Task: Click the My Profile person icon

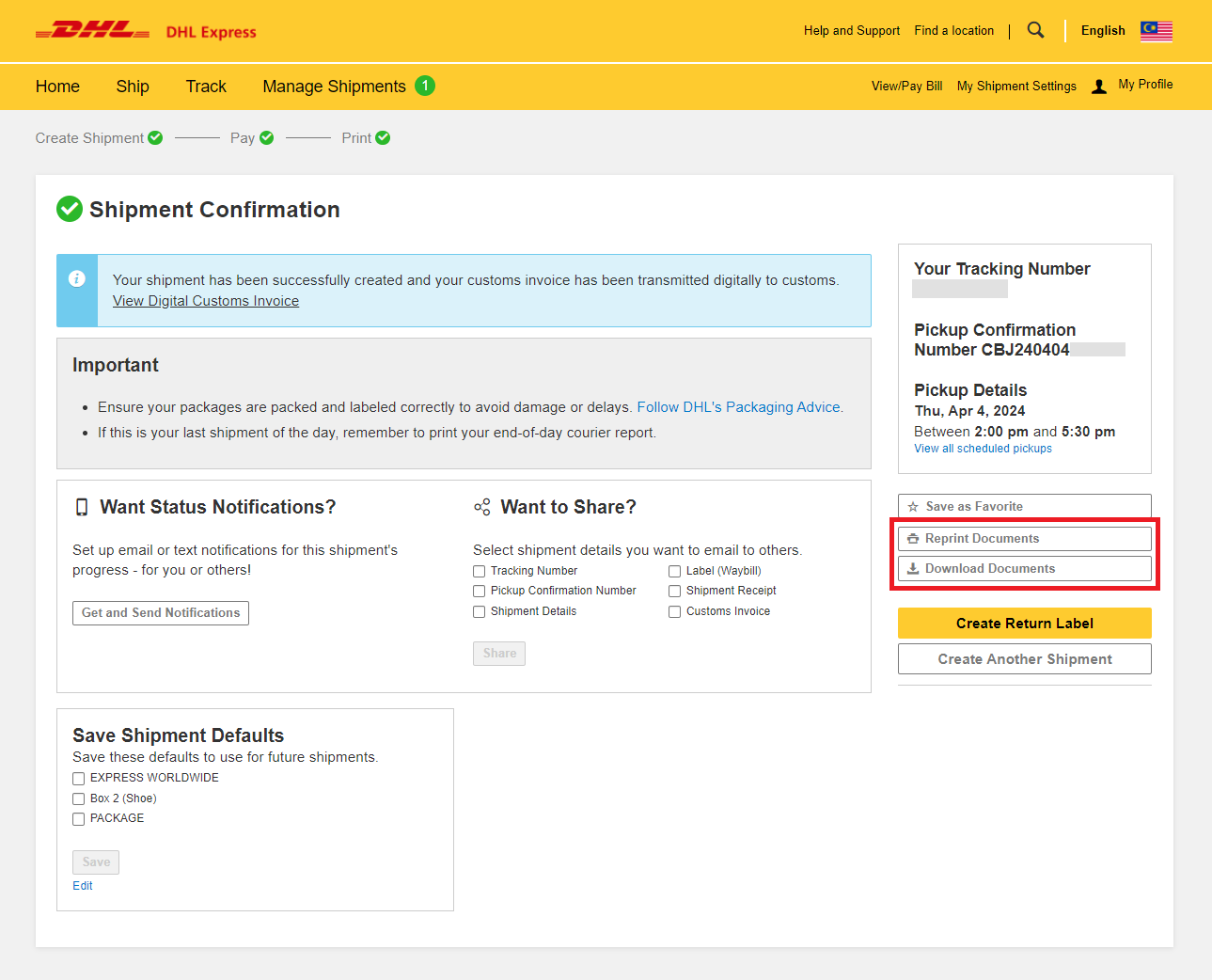Action: click(x=1098, y=87)
